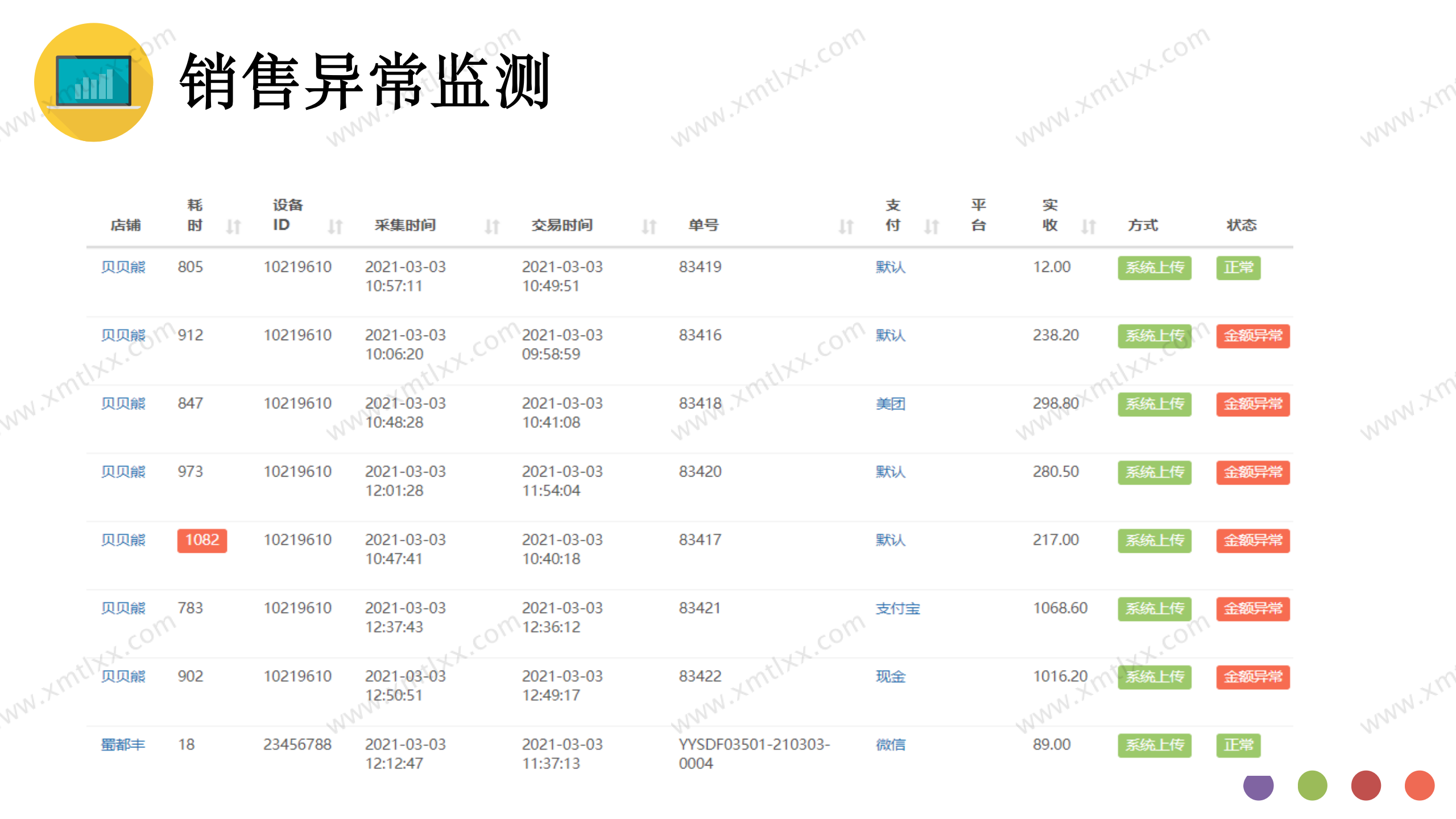This screenshot has width=1456, height=819.
Task: Select the orange-red color dot
Action: (1420, 785)
